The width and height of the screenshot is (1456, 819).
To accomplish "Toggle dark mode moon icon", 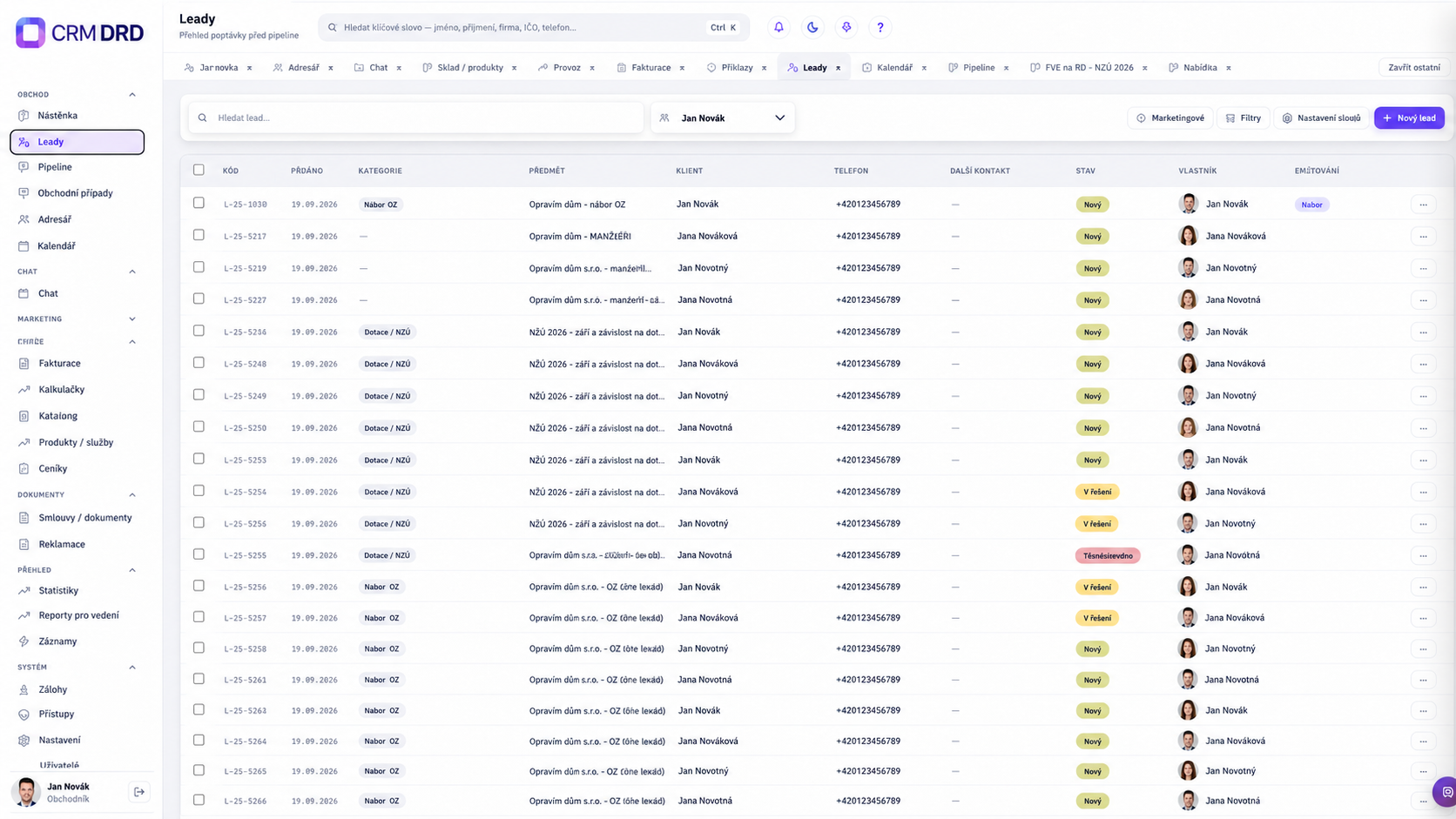I will 812,27.
